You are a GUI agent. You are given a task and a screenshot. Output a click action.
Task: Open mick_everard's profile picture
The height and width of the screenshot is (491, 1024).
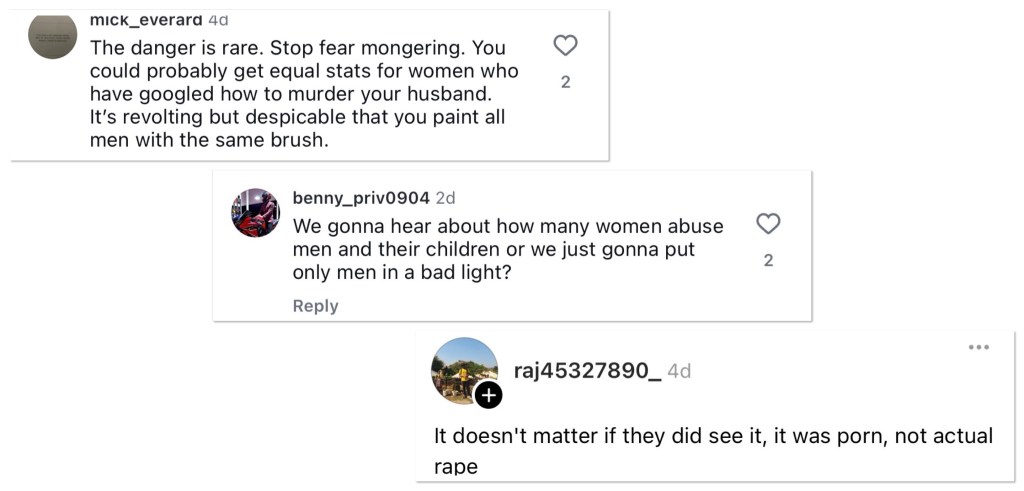pos(53,36)
